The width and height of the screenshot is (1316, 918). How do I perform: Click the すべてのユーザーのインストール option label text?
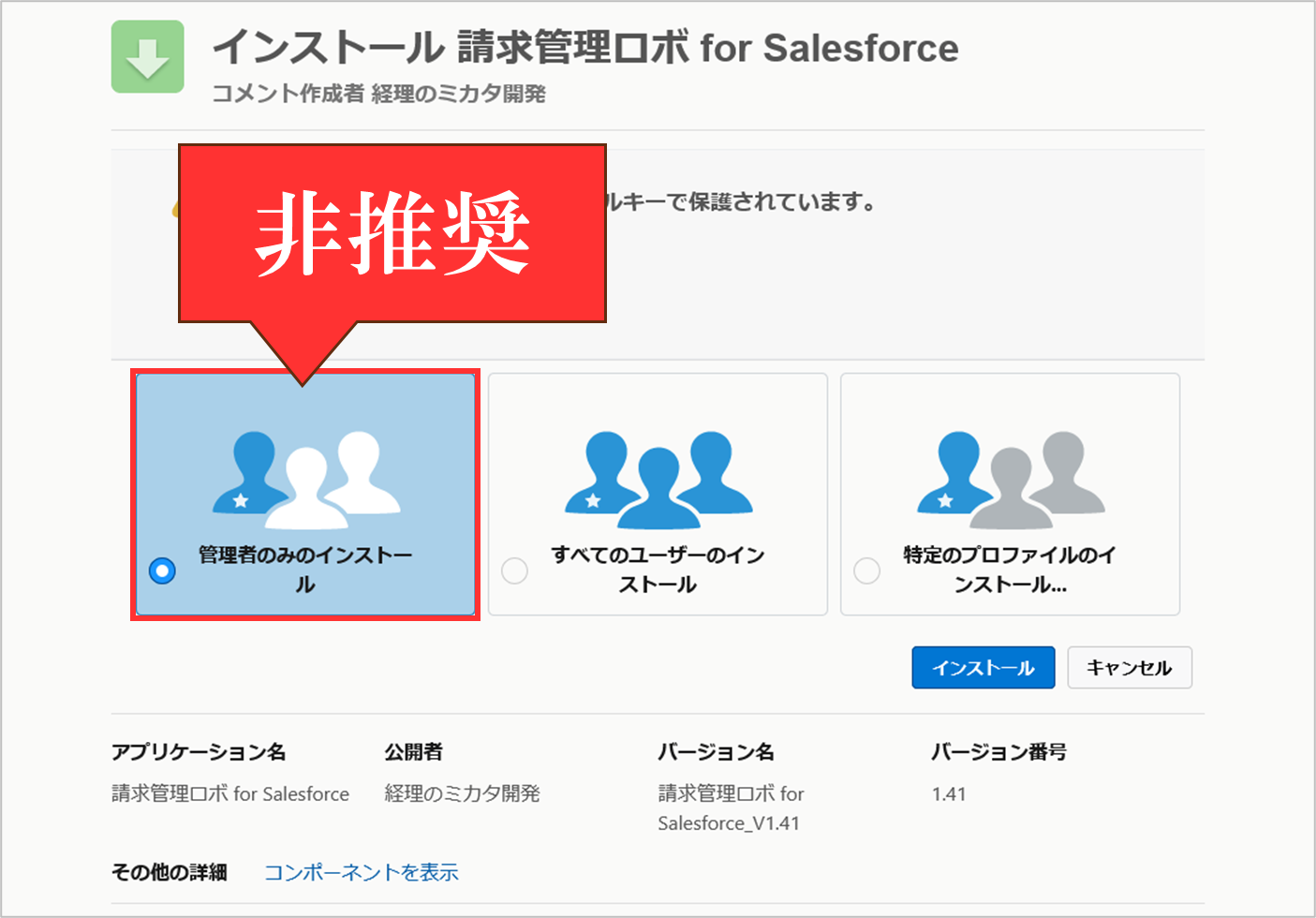coord(658,569)
